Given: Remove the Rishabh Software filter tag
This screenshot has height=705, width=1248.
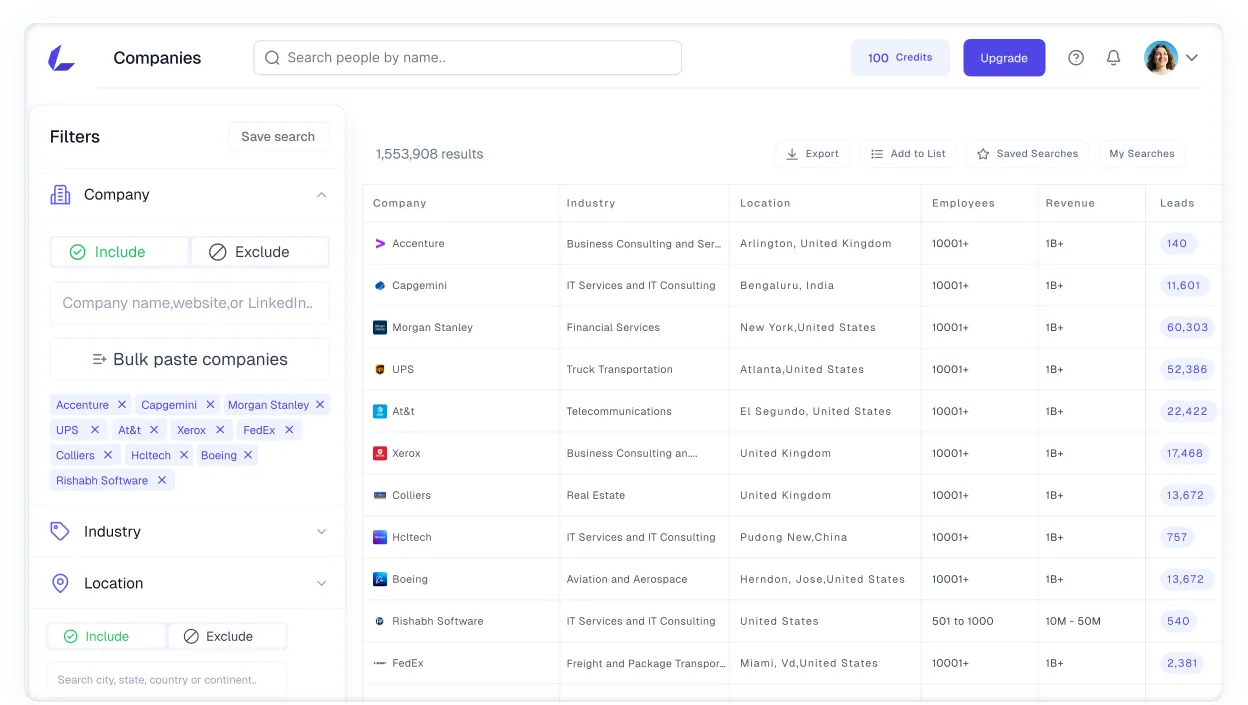Looking at the screenshot, I should click(162, 480).
